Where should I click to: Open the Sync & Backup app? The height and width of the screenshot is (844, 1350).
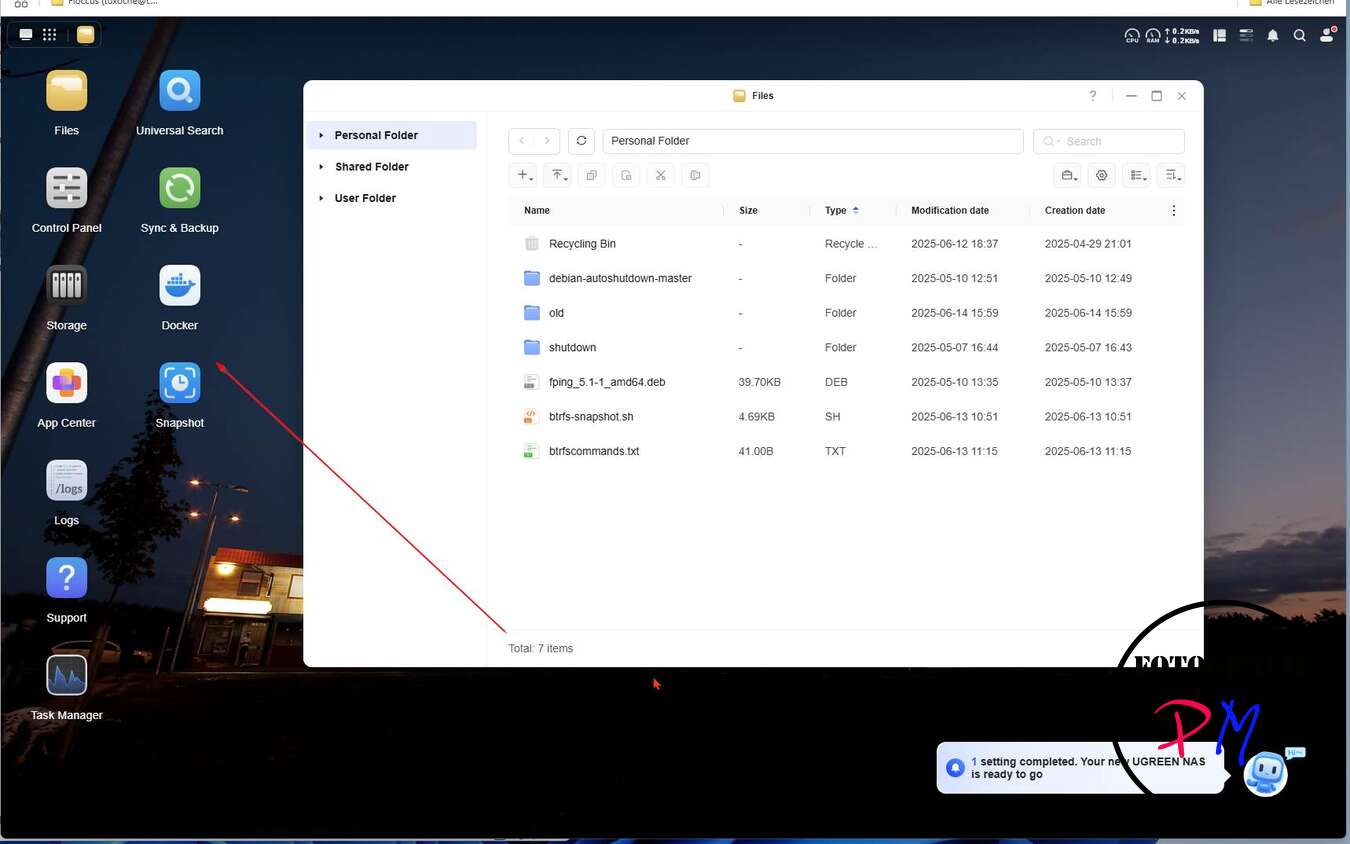coord(180,188)
